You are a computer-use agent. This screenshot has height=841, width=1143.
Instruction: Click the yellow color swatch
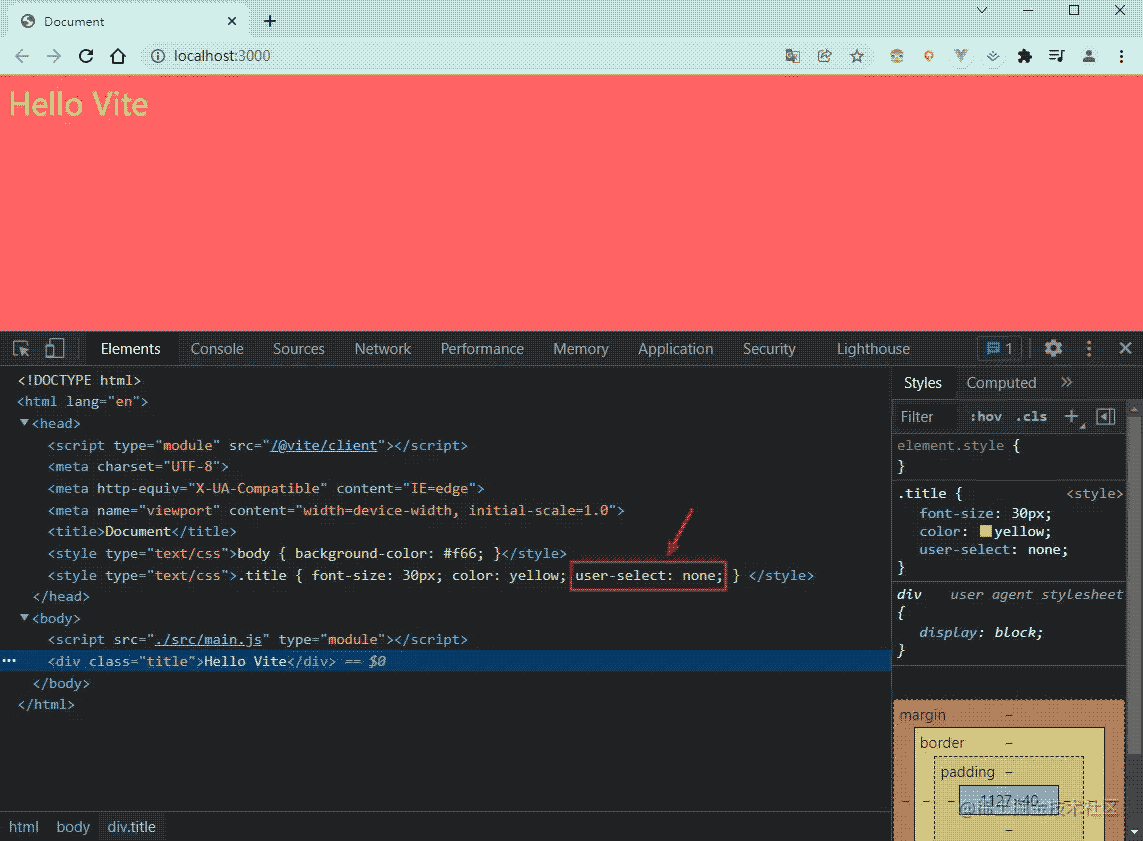pos(986,531)
